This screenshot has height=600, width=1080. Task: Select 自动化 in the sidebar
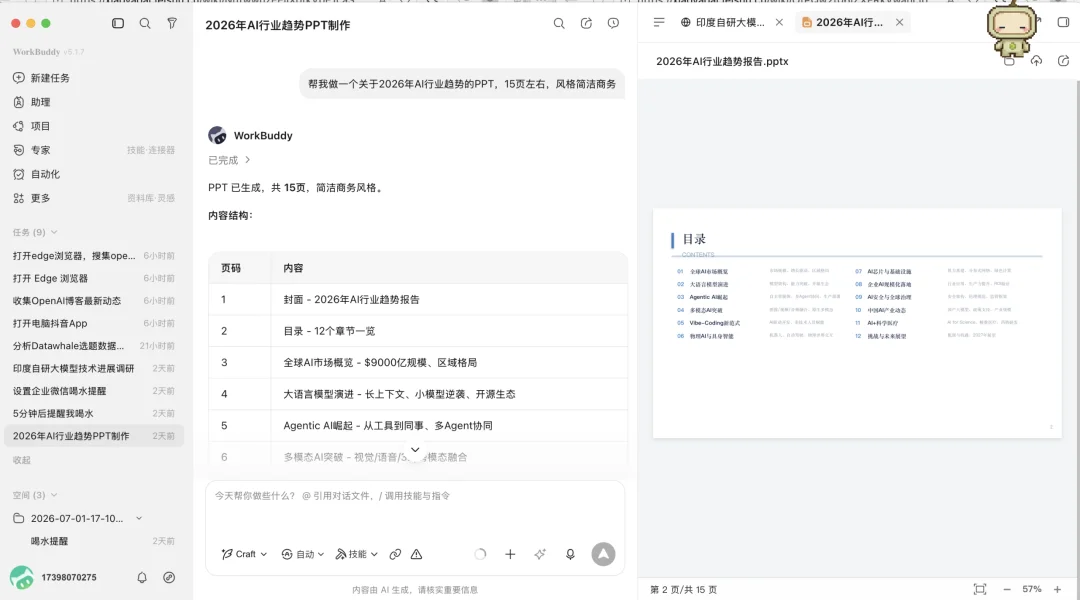coord(45,174)
